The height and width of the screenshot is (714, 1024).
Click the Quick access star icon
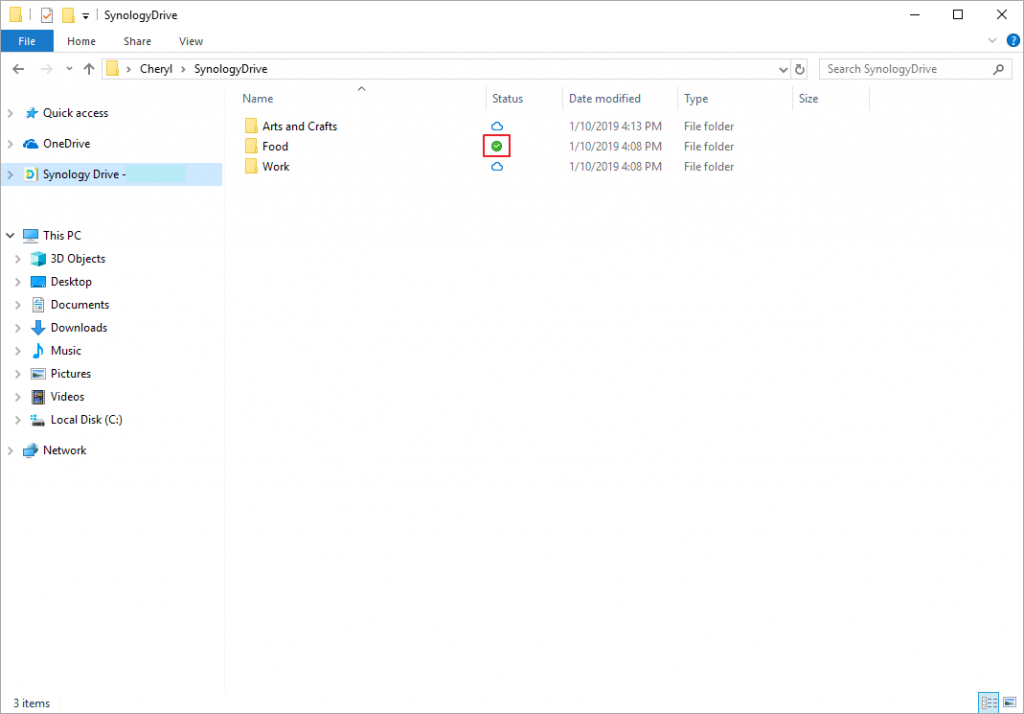[31, 113]
